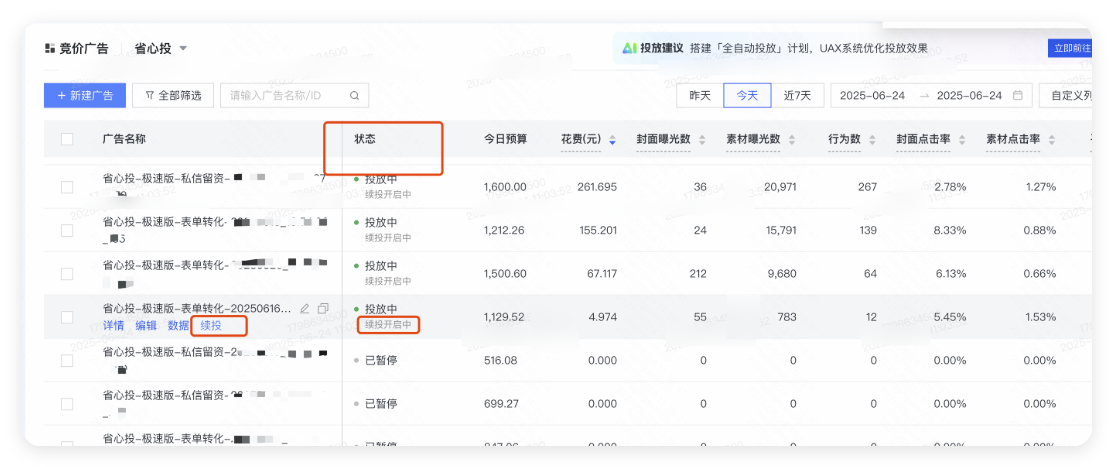Sort by 素材曝光数 using its sort arrows

791,140
